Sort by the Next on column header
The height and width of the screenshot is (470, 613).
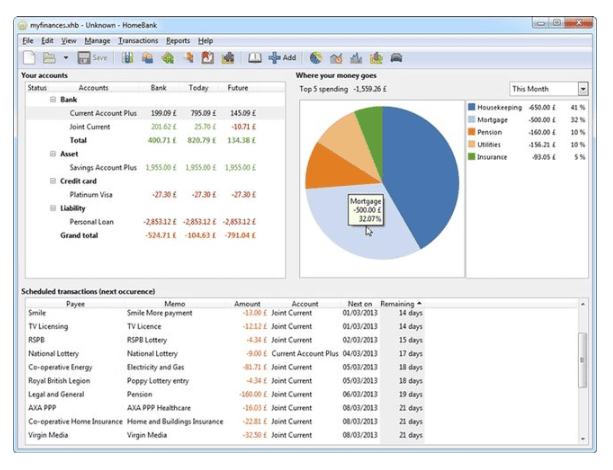[x=360, y=303]
